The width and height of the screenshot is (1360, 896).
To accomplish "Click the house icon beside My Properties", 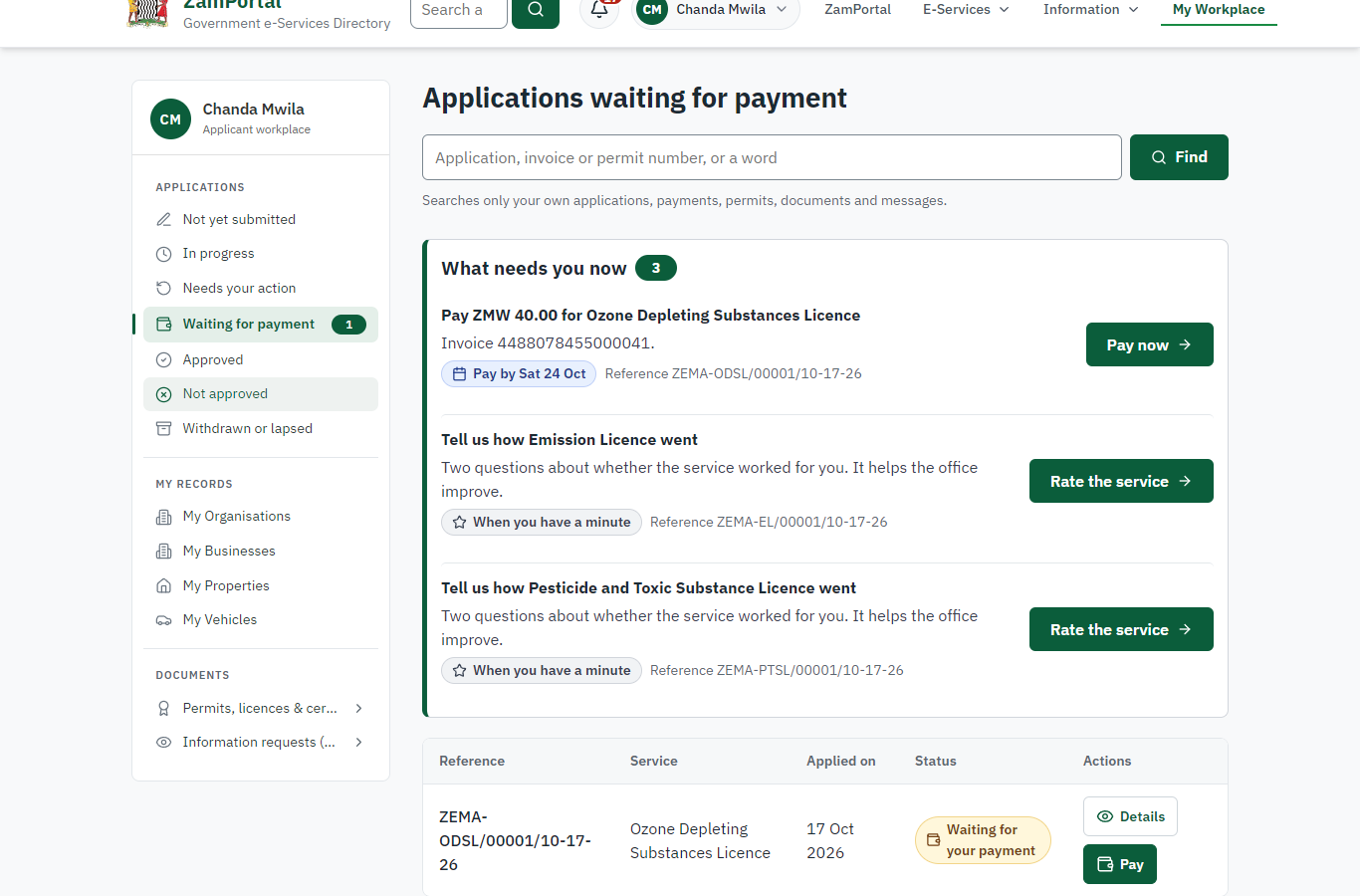I will tap(164, 586).
